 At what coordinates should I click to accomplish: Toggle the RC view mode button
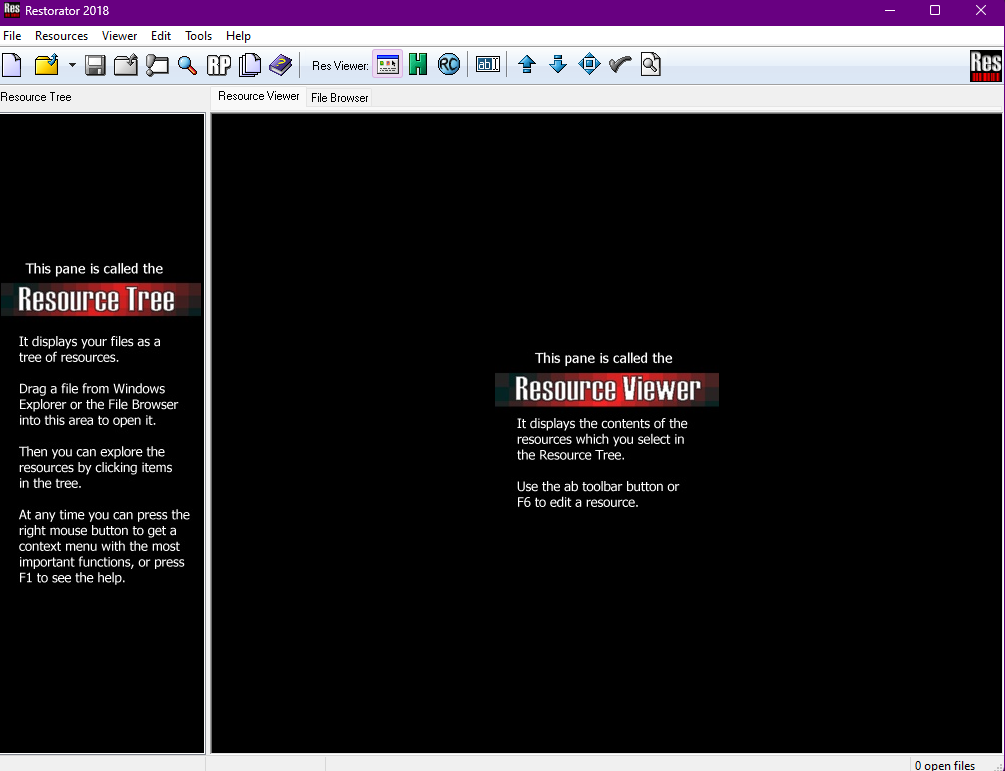click(x=449, y=64)
